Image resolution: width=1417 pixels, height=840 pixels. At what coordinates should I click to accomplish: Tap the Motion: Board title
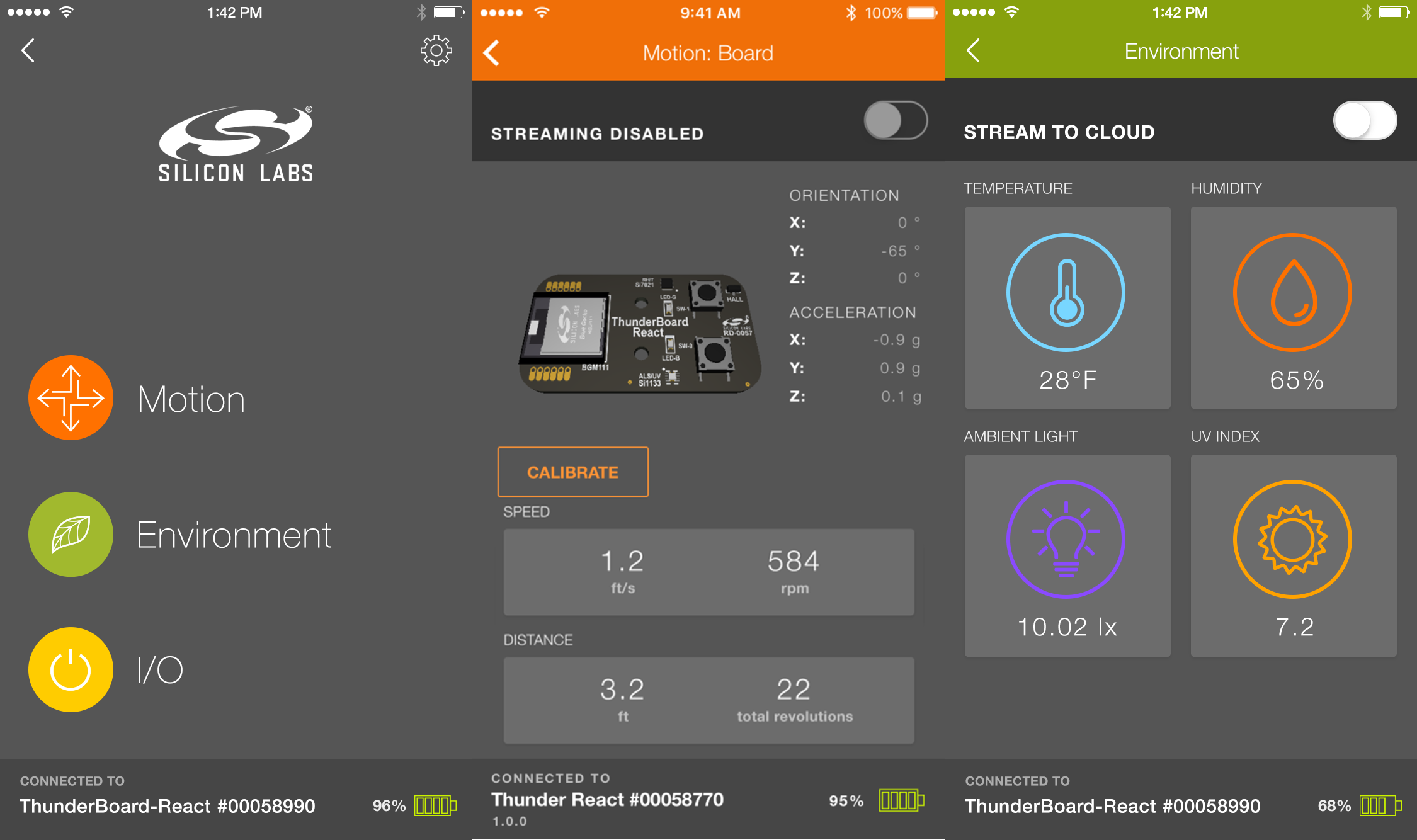pos(708,53)
